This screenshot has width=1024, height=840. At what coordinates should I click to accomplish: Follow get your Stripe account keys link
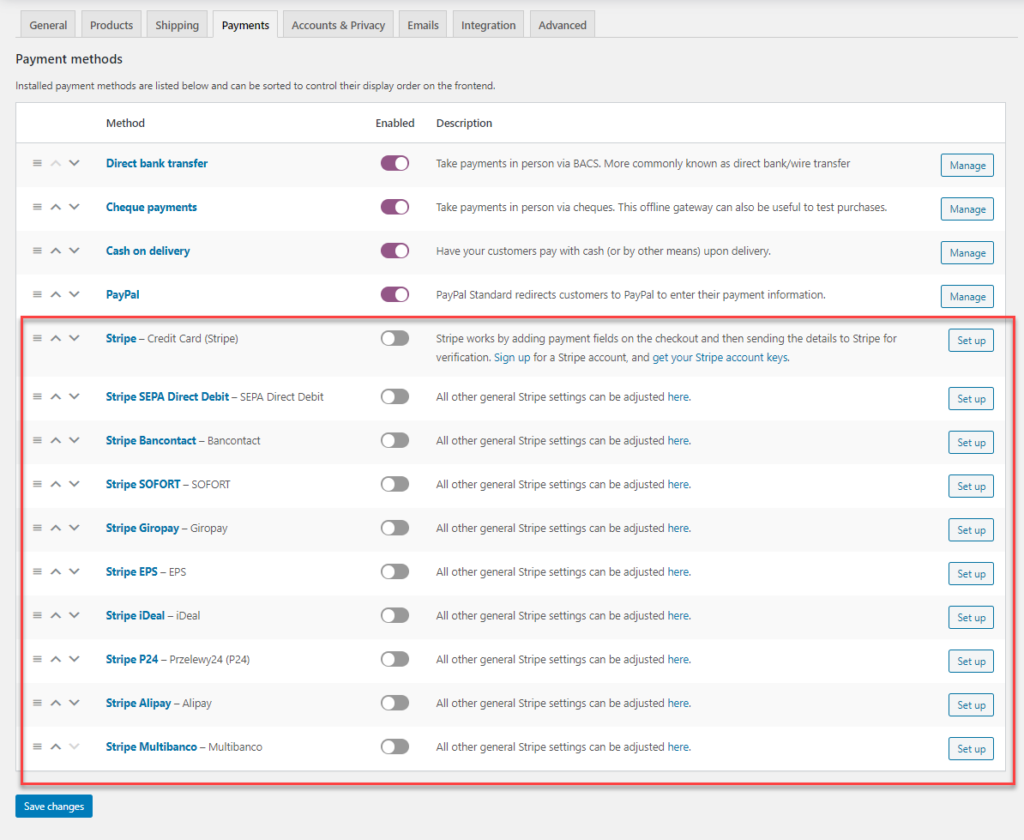point(720,357)
